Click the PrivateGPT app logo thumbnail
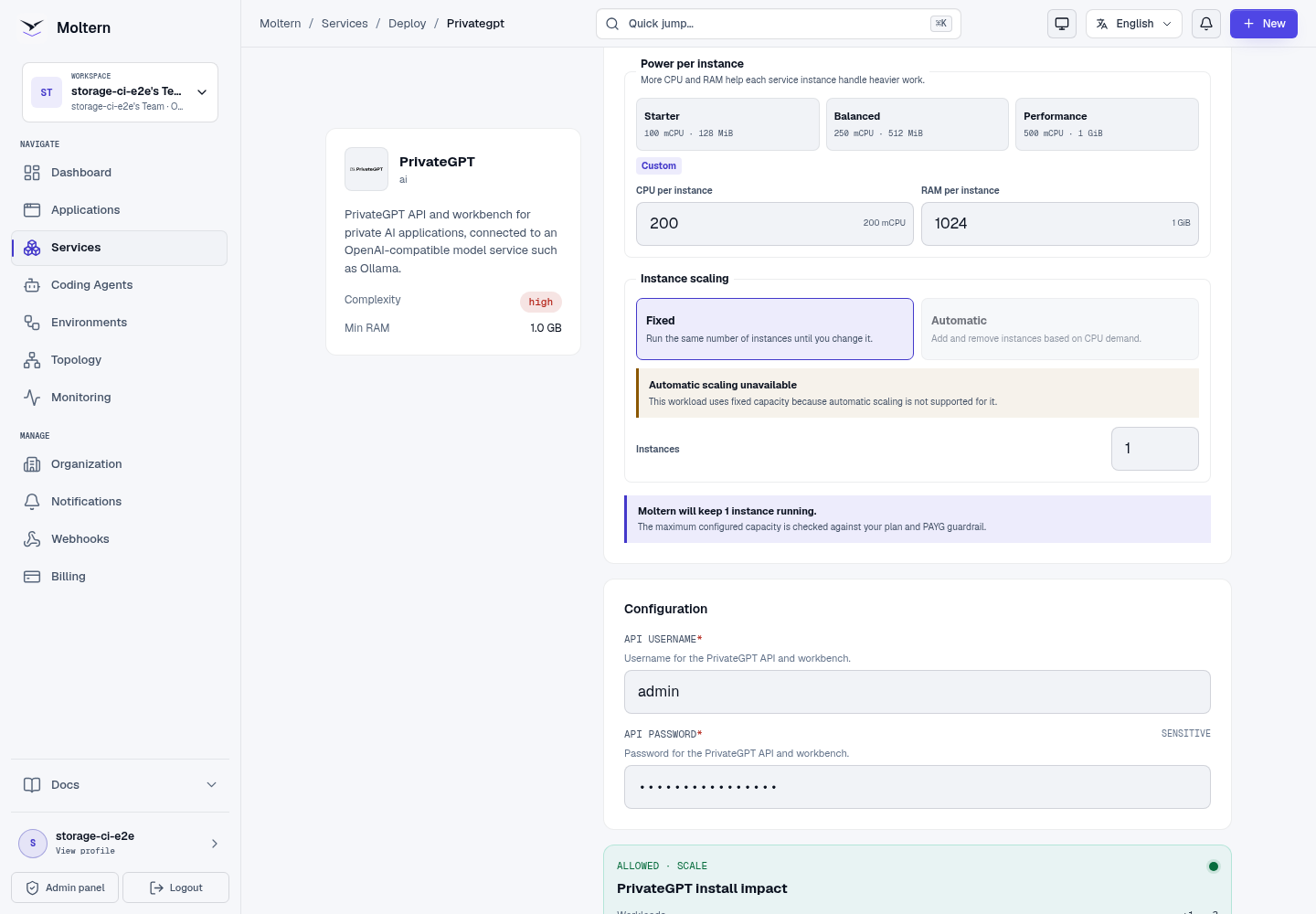Image resolution: width=1316 pixels, height=914 pixels. coord(366,169)
